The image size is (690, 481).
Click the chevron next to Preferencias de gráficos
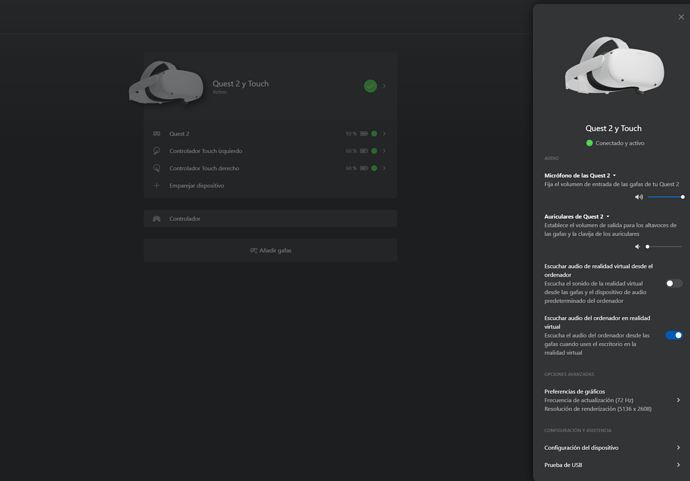[678, 400]
